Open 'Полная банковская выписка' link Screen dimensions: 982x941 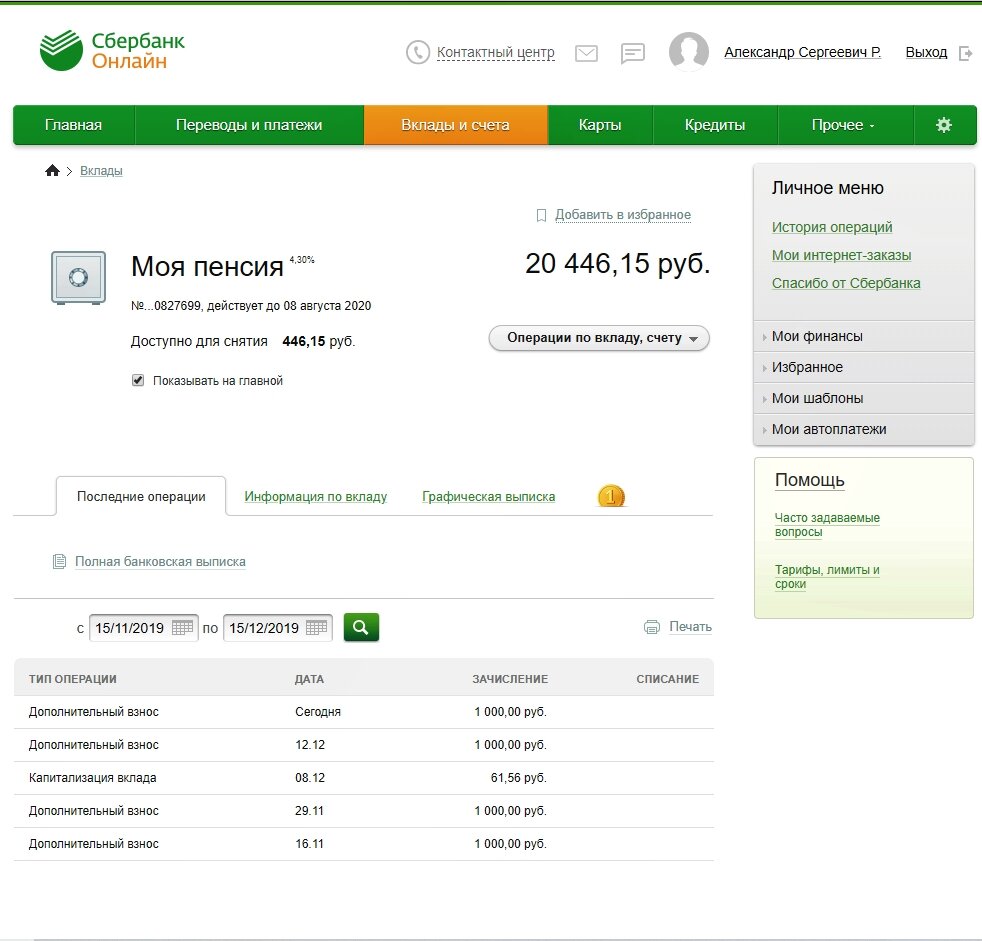(160, 562)
